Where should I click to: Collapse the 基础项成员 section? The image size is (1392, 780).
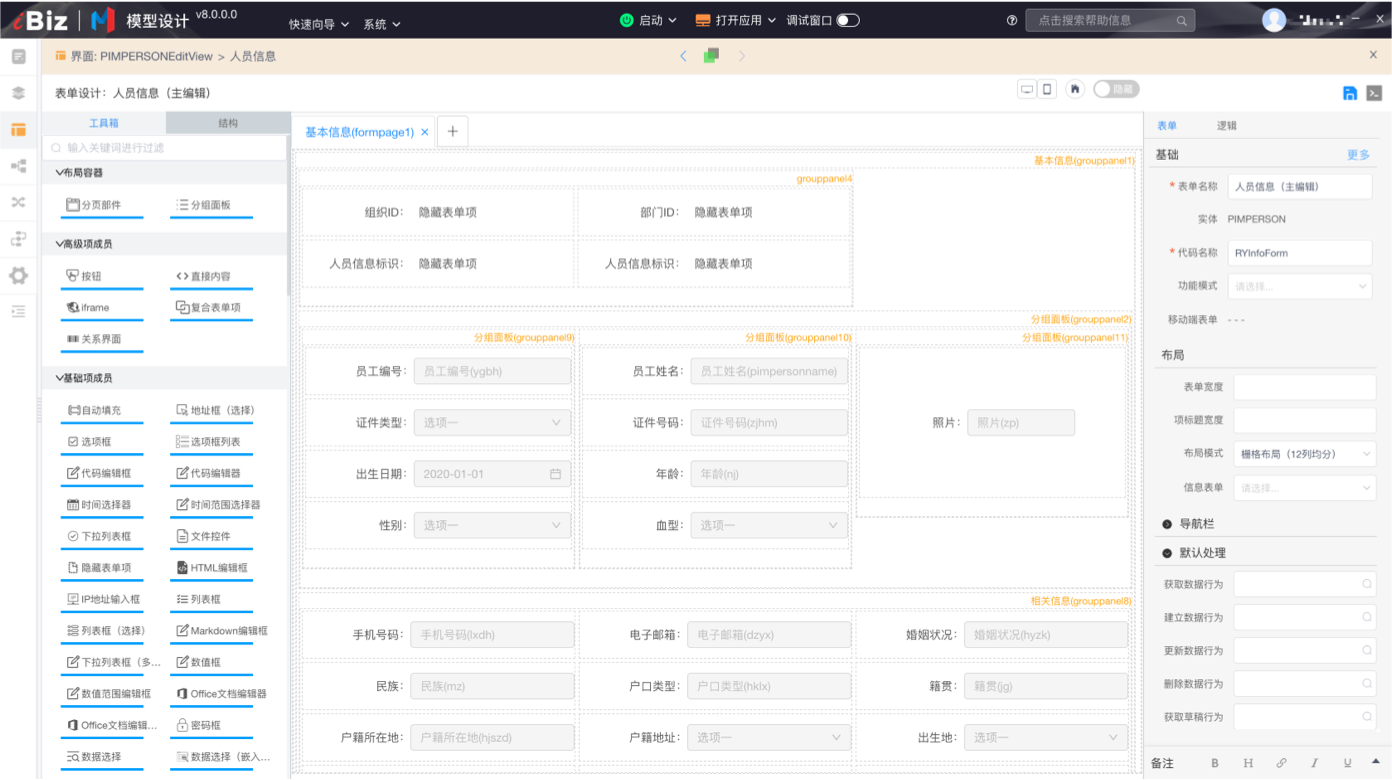point(164,378)
